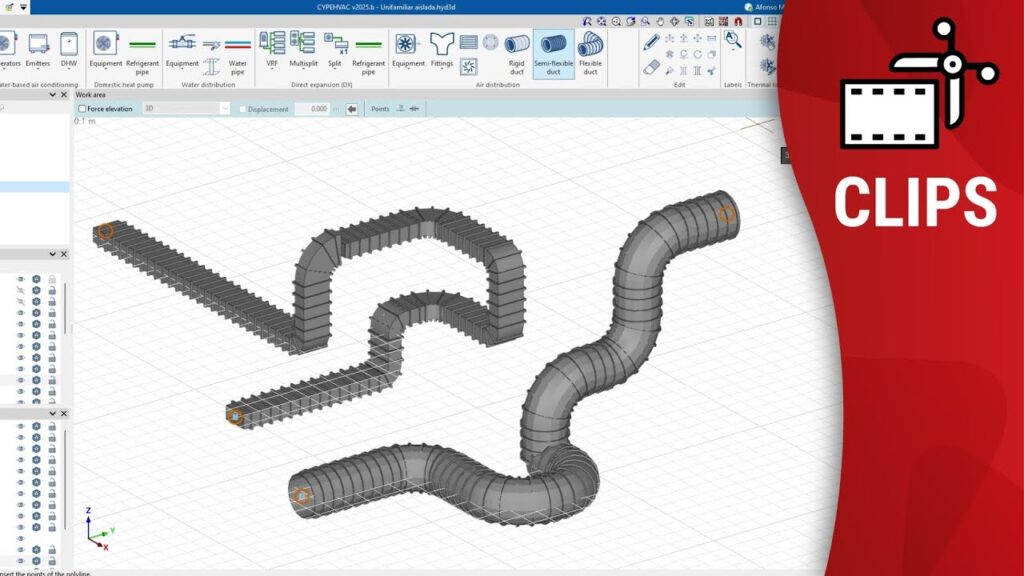1024x576 pixels.
Task: Select the Eraser tool in Edit group
Action: (x=651, y=68)
